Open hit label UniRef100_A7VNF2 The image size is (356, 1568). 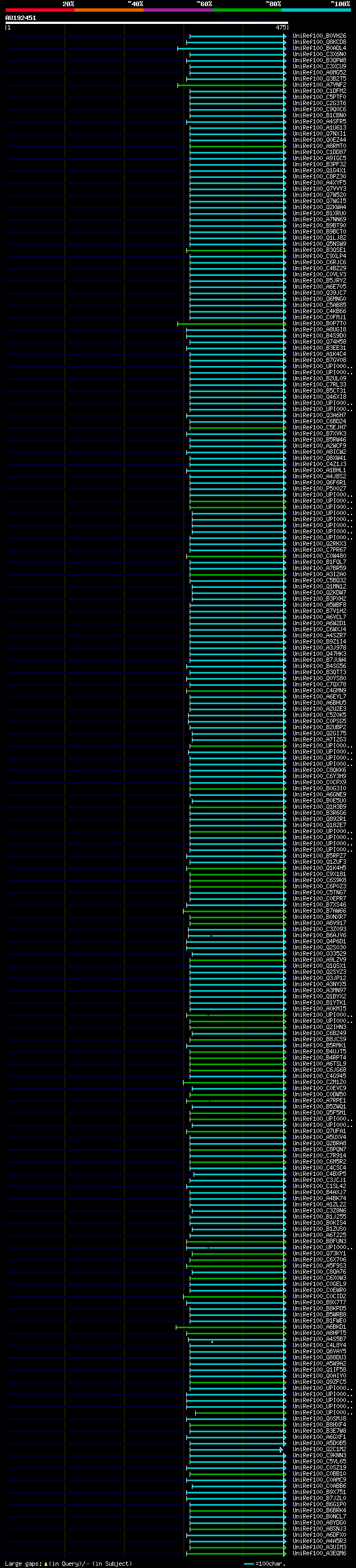click(319, 85)
